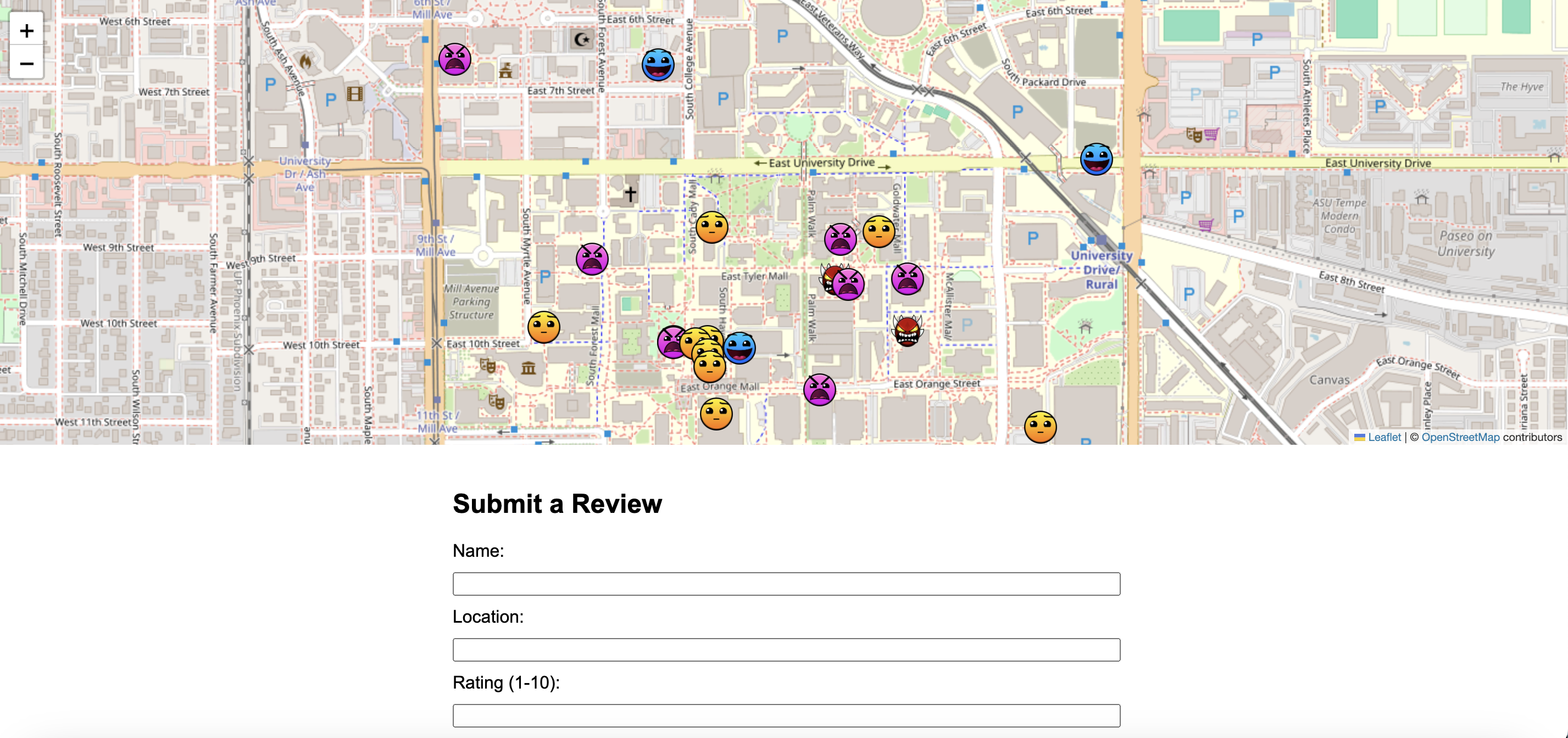1568x738 pixels.
Task: Click yellow face on South Cady Mall
Action: click(711, 227)
